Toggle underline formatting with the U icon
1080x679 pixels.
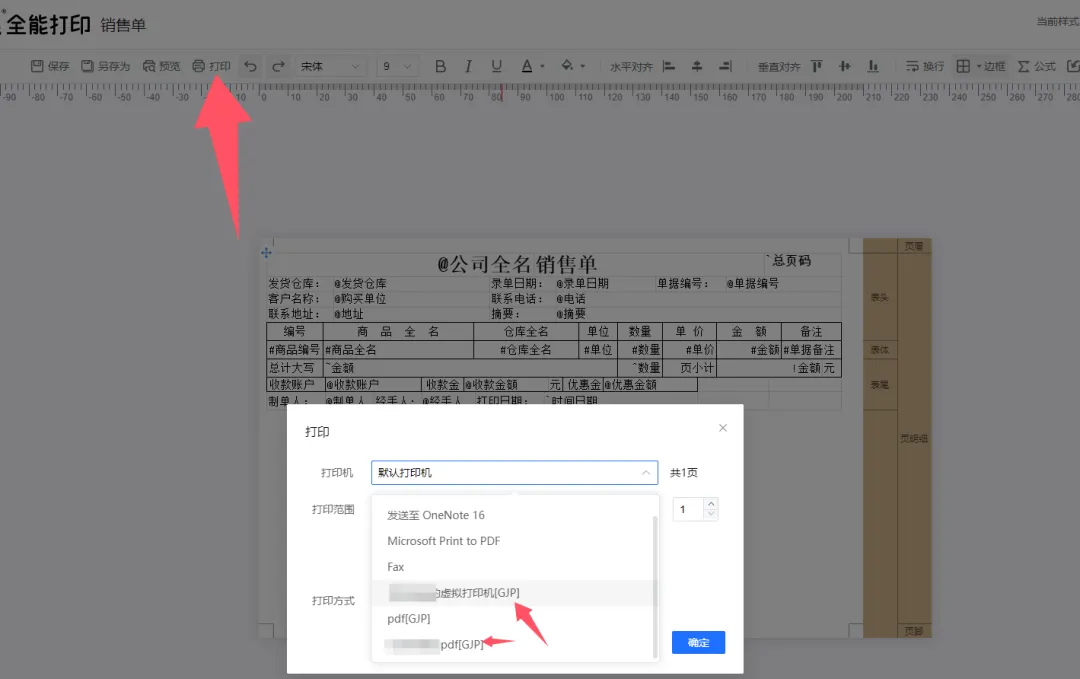point(496,66)
